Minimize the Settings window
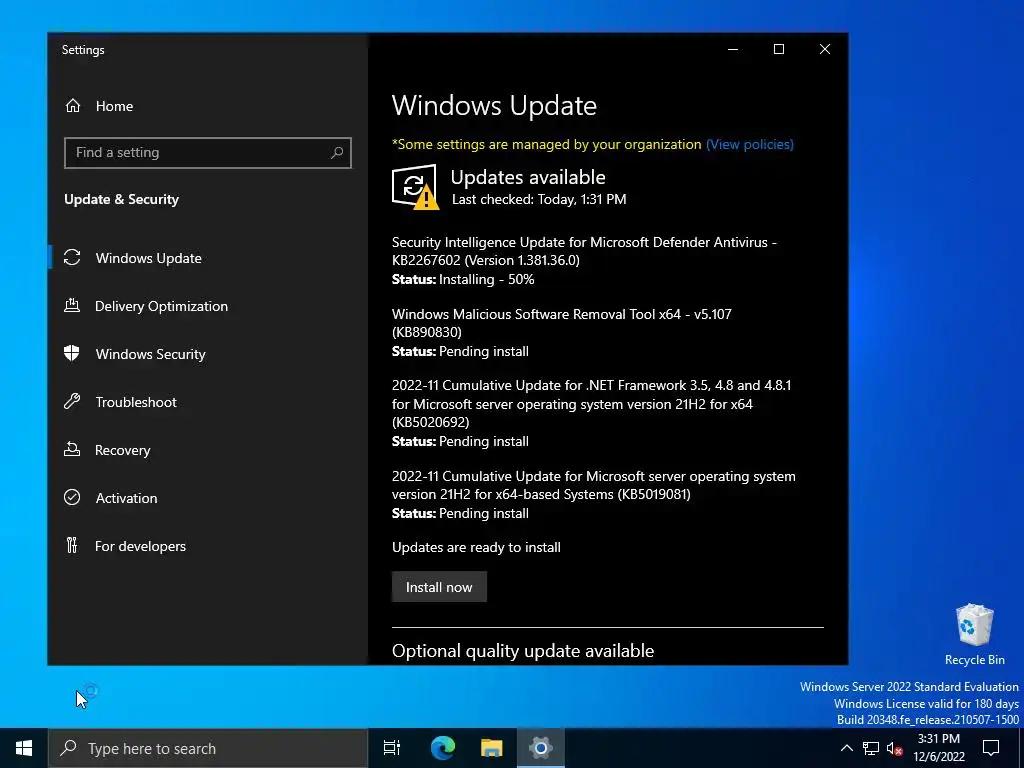The image size is (1024, 768). pyautogui.click(x=733, y=49)
